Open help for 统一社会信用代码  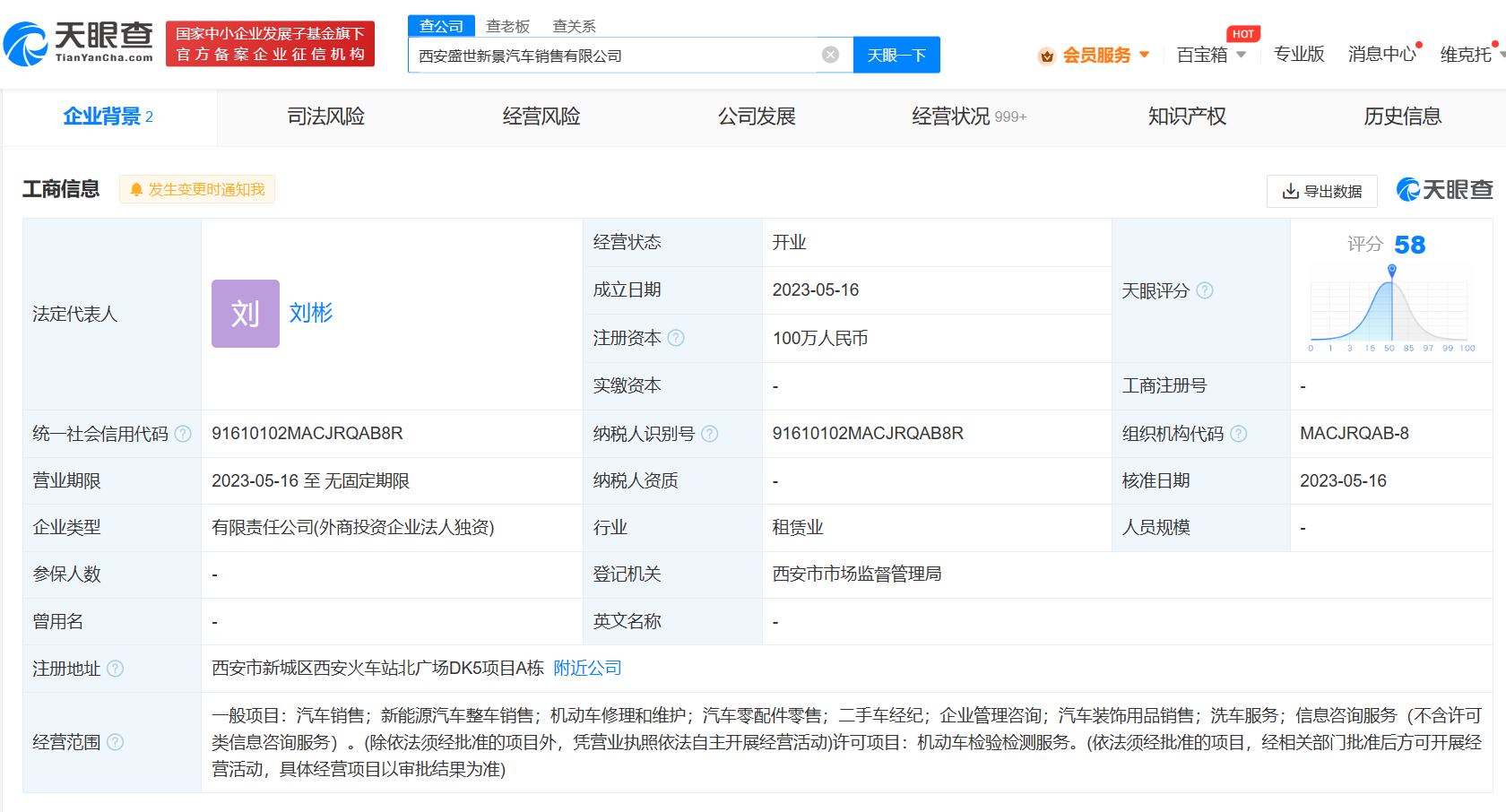183,434
